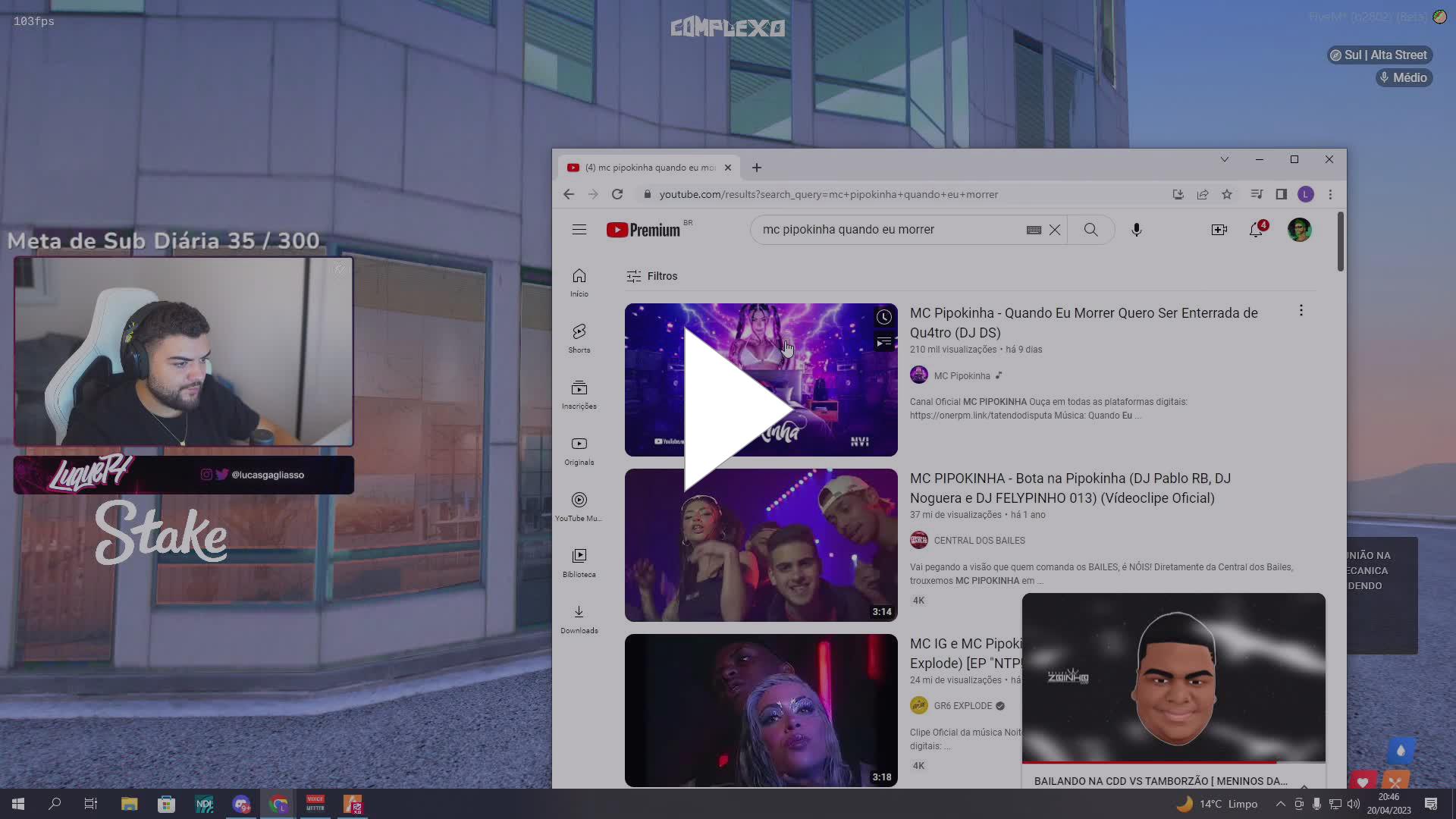Image resolution: width=1456 pixels, height=819 pixels.
Task: Click the Create video icon next to the bell
Action: pyautogui.click(x=1219, y=230)
